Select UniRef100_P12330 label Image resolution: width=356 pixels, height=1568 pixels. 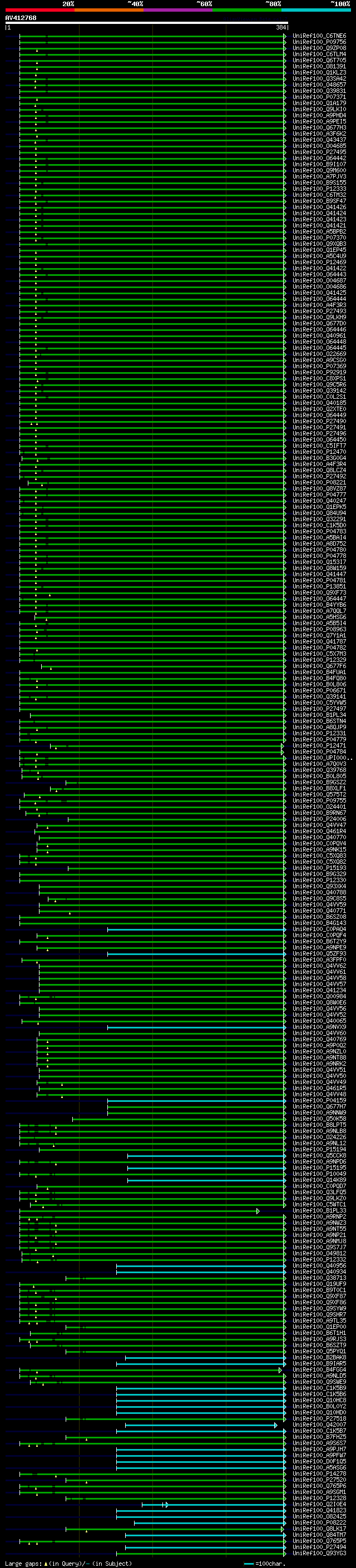coord(319,880)
